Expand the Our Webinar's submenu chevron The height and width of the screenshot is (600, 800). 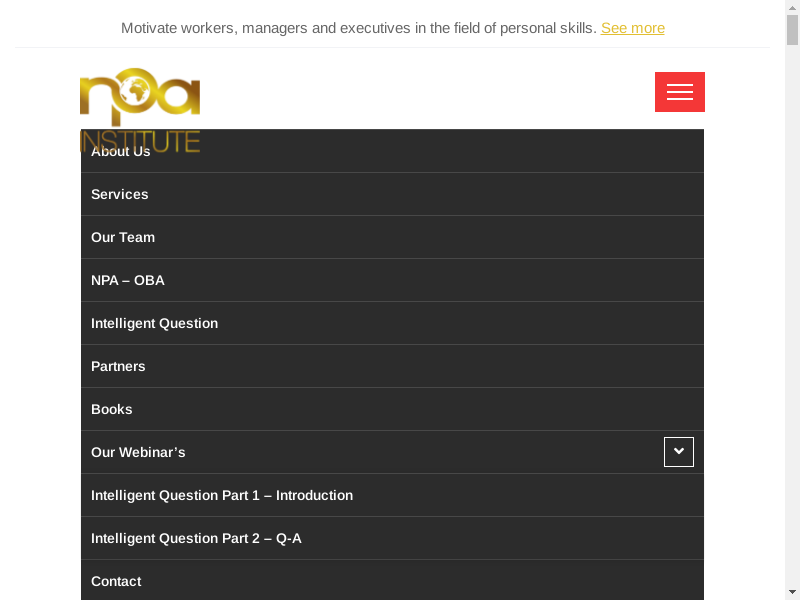click(679, 452)
